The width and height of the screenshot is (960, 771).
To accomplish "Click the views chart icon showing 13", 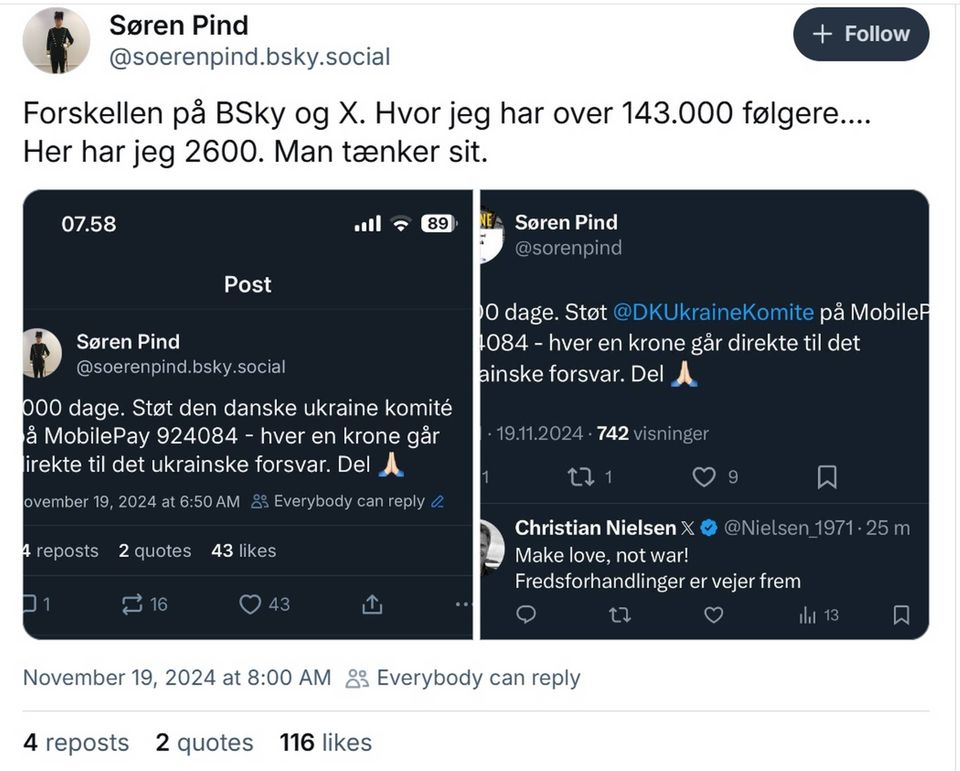I will (x=808, y=615).
